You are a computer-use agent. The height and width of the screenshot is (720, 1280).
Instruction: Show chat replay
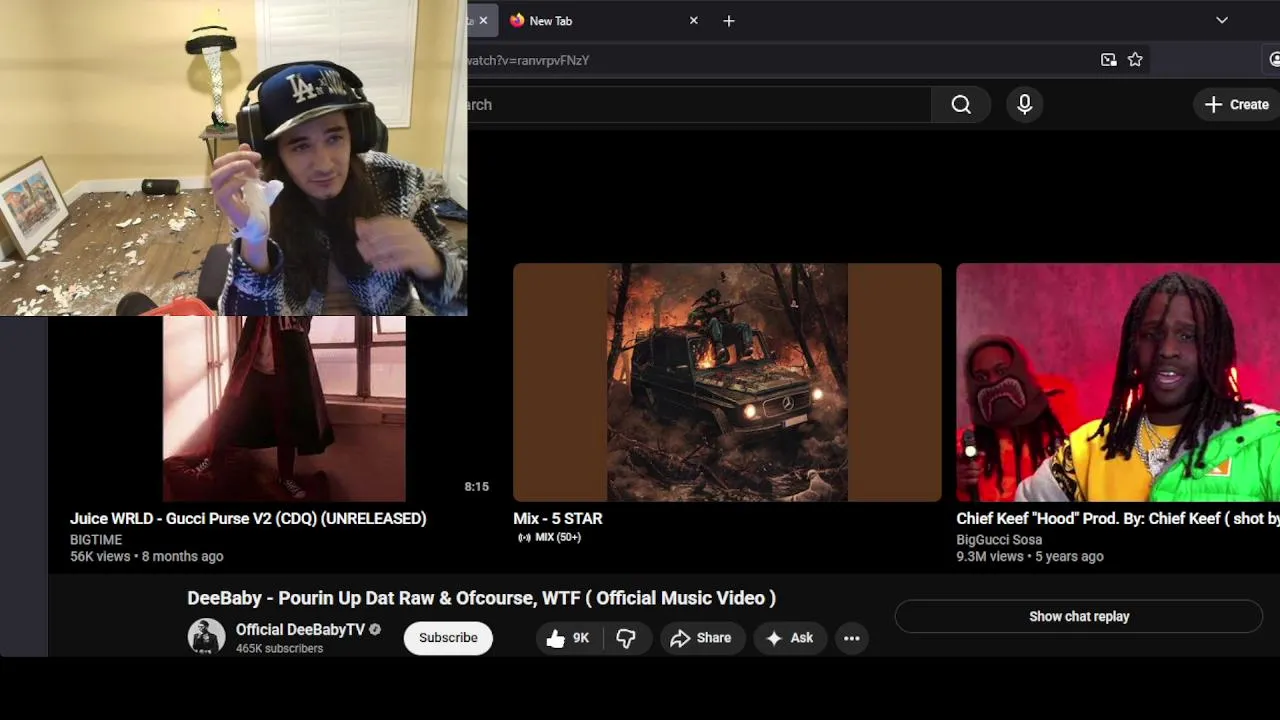(x=1079, y=616)
